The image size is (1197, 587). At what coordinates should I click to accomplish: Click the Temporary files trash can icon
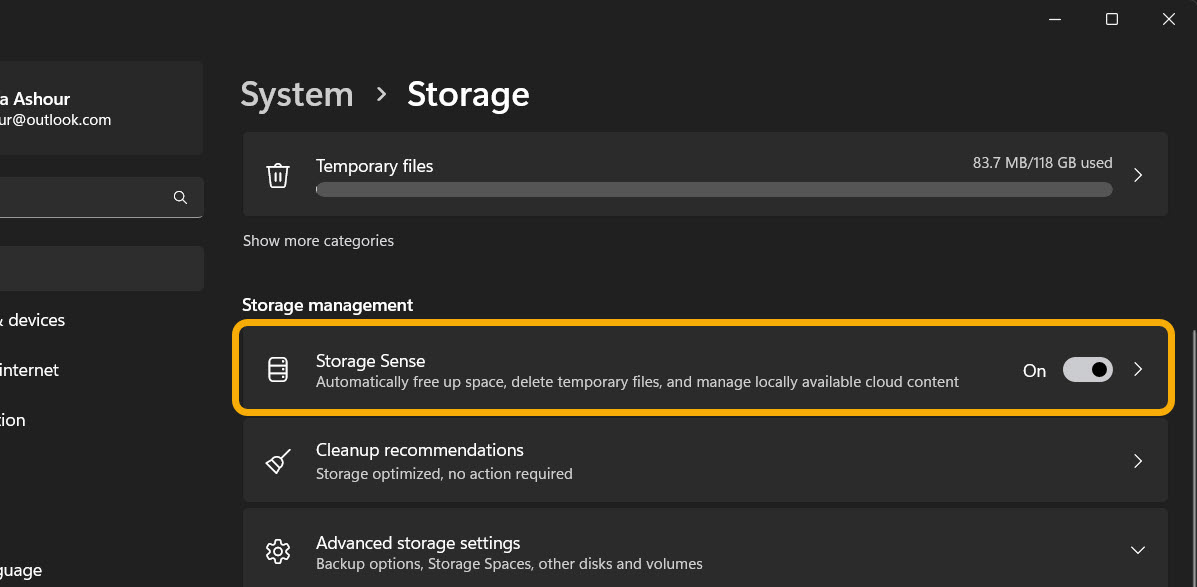pos(278,174)
